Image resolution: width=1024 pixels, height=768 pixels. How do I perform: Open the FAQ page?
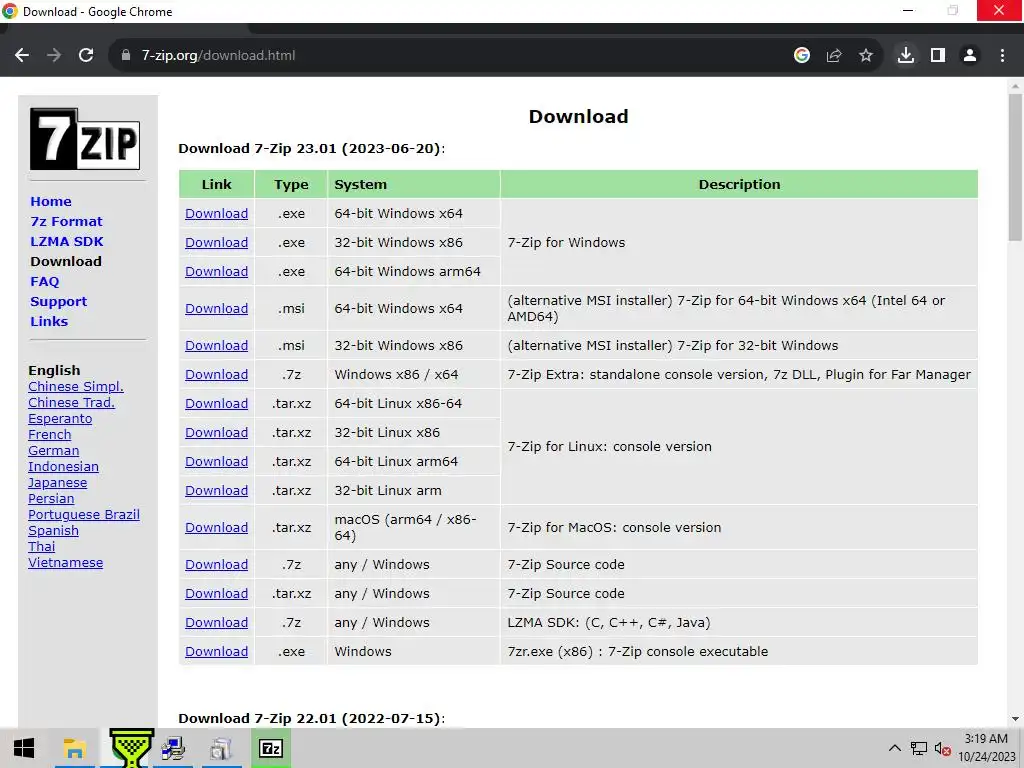[44, 281]
